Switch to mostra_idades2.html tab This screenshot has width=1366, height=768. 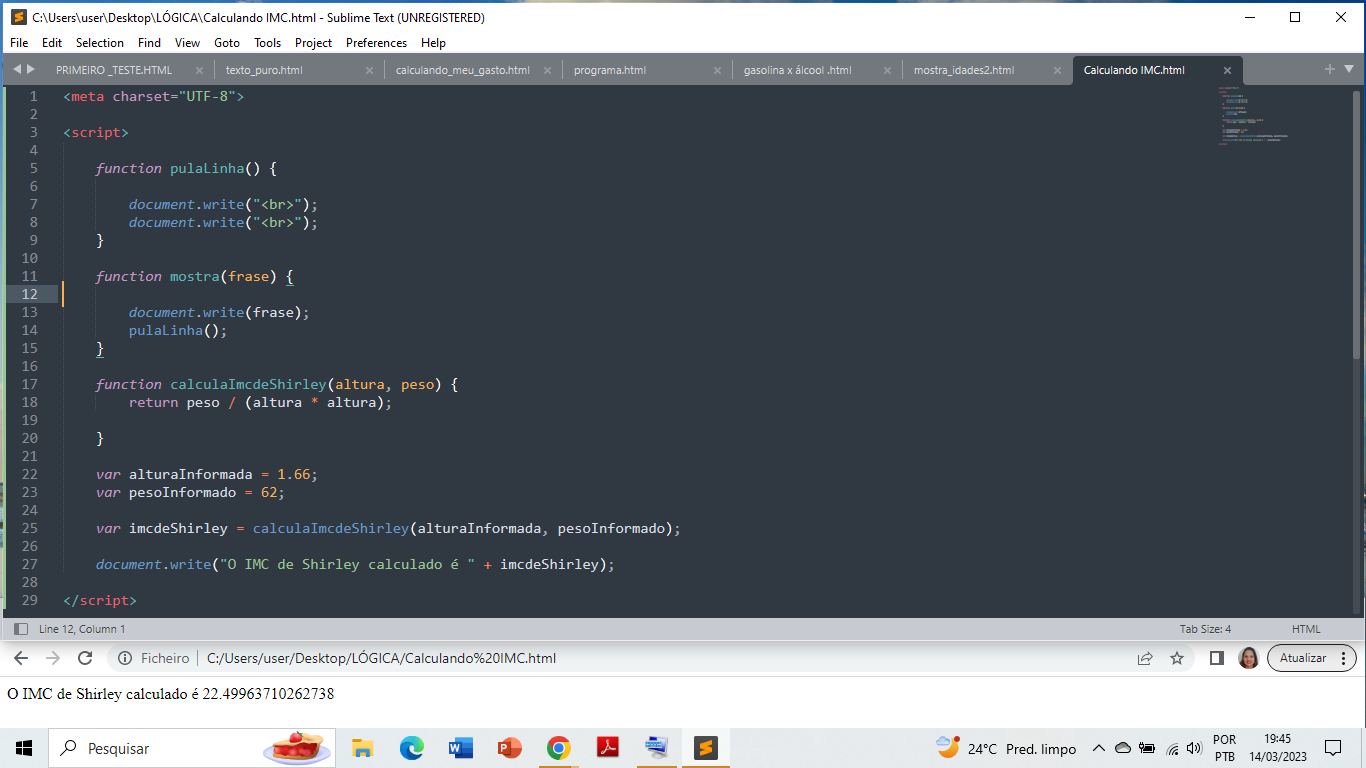coord(964,70)
